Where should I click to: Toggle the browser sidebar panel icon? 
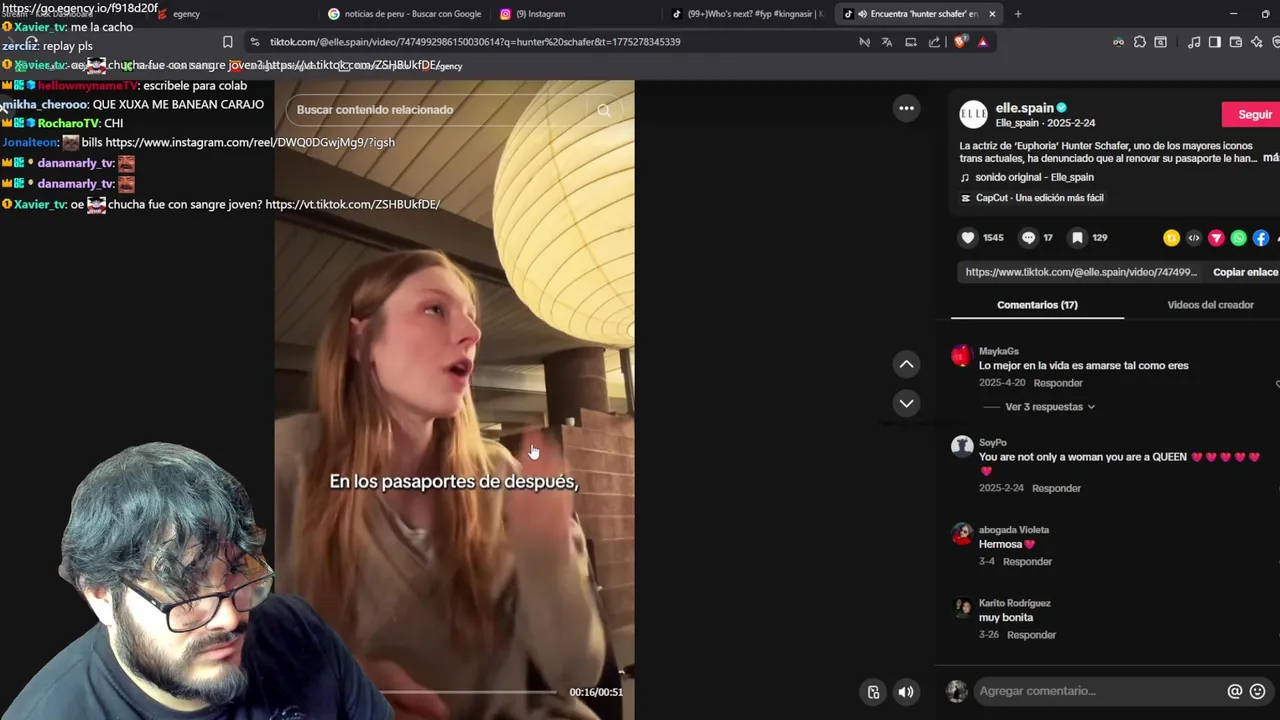click(x=1215, y=42)
